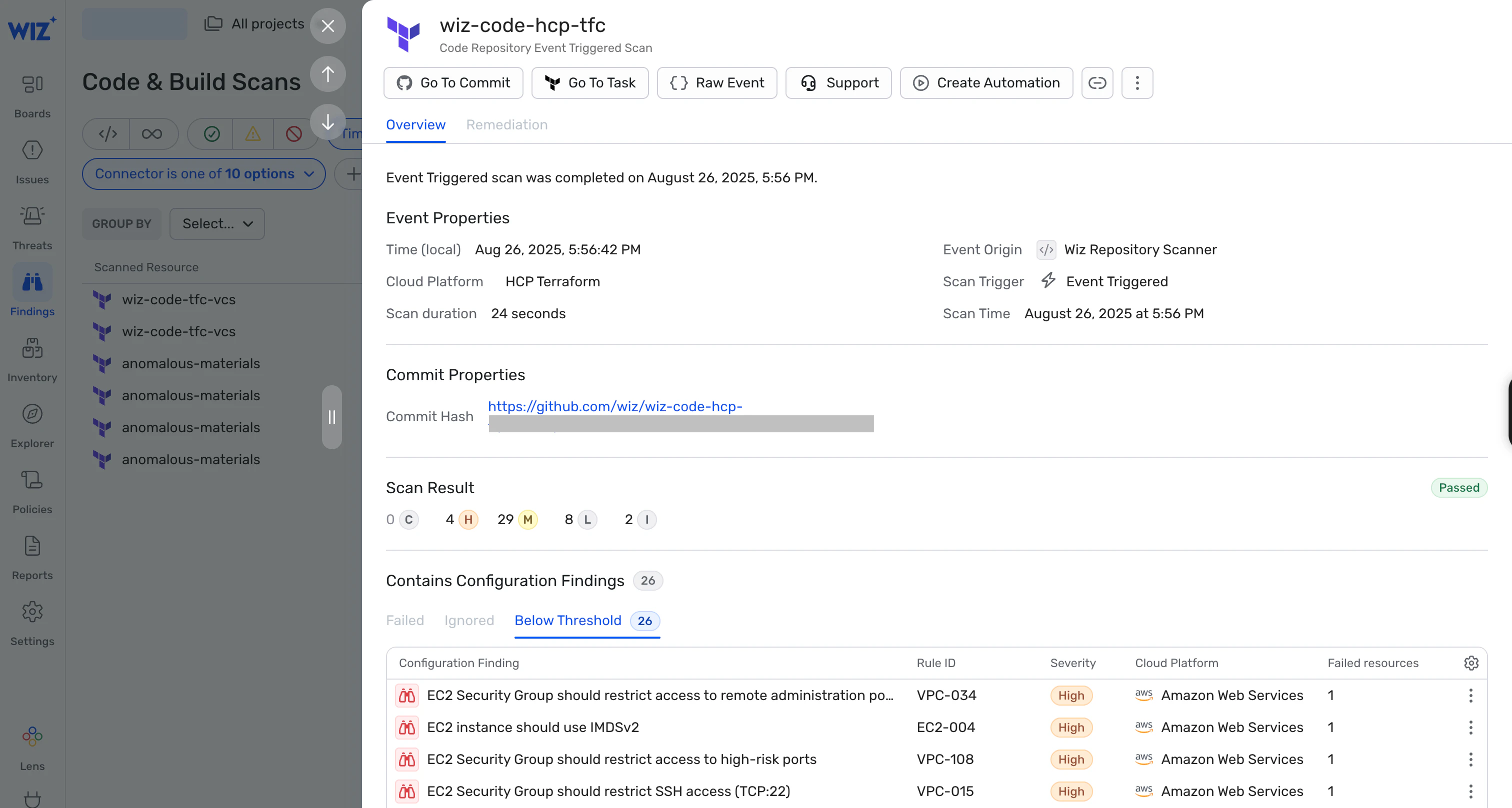Click the Go To Commit button
This screenshot has height=808, width=1512.
pyautogui.click(x=453, y=83)
